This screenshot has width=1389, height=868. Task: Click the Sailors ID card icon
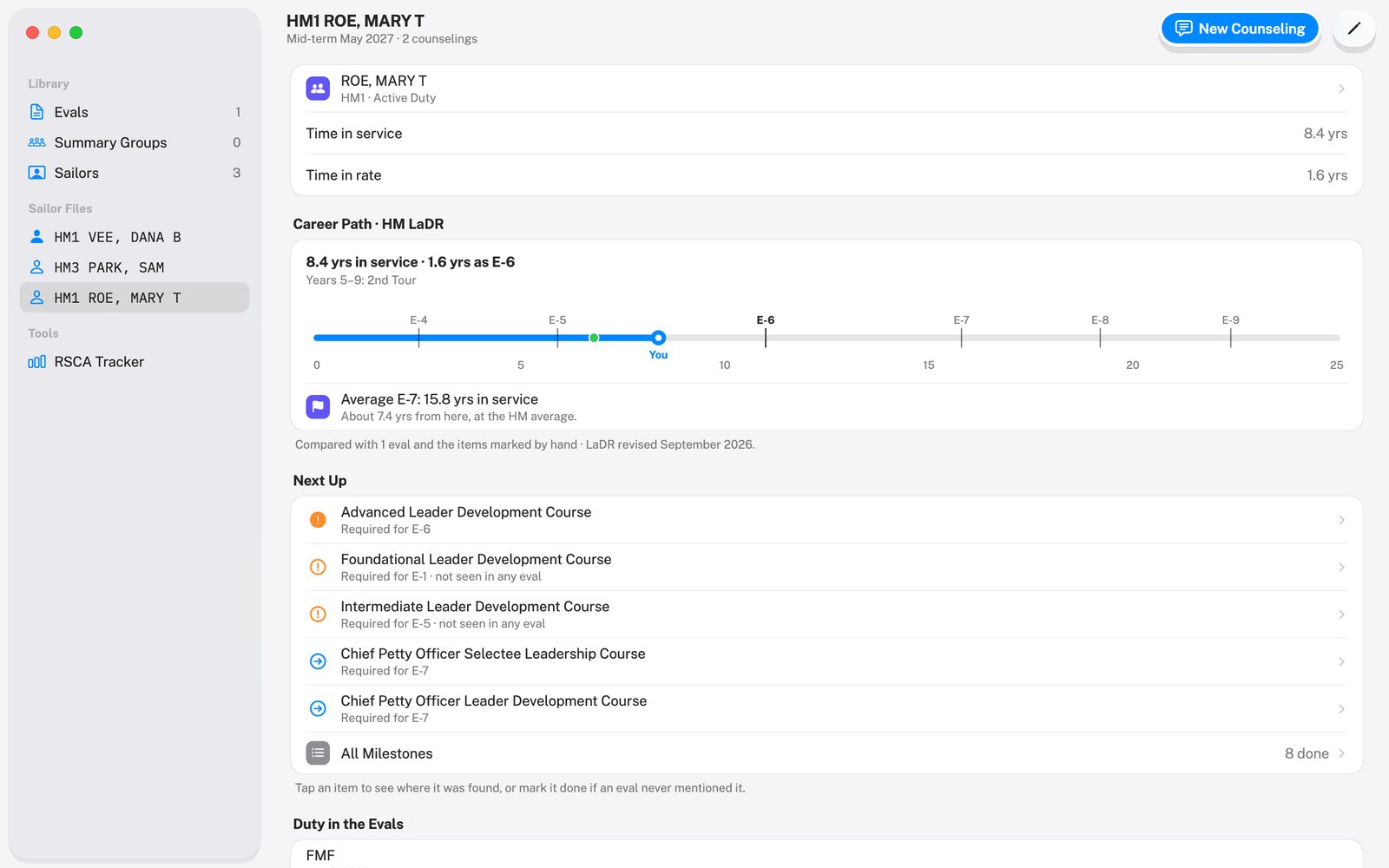36,173
